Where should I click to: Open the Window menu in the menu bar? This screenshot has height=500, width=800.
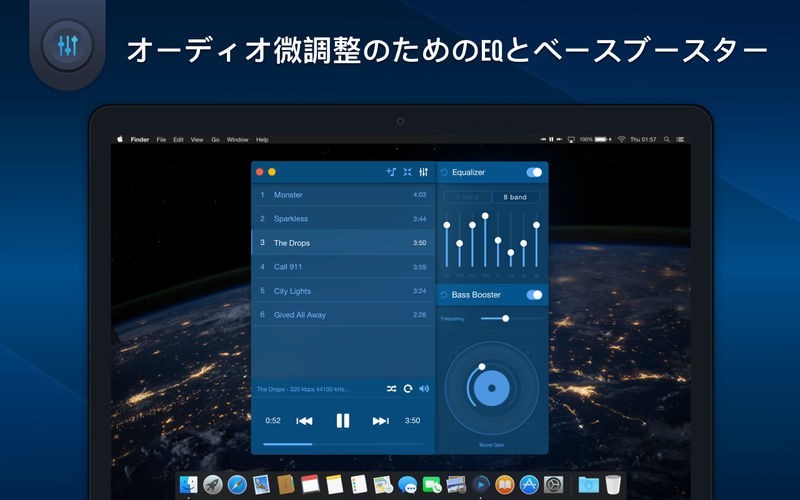tap(237, 140)
